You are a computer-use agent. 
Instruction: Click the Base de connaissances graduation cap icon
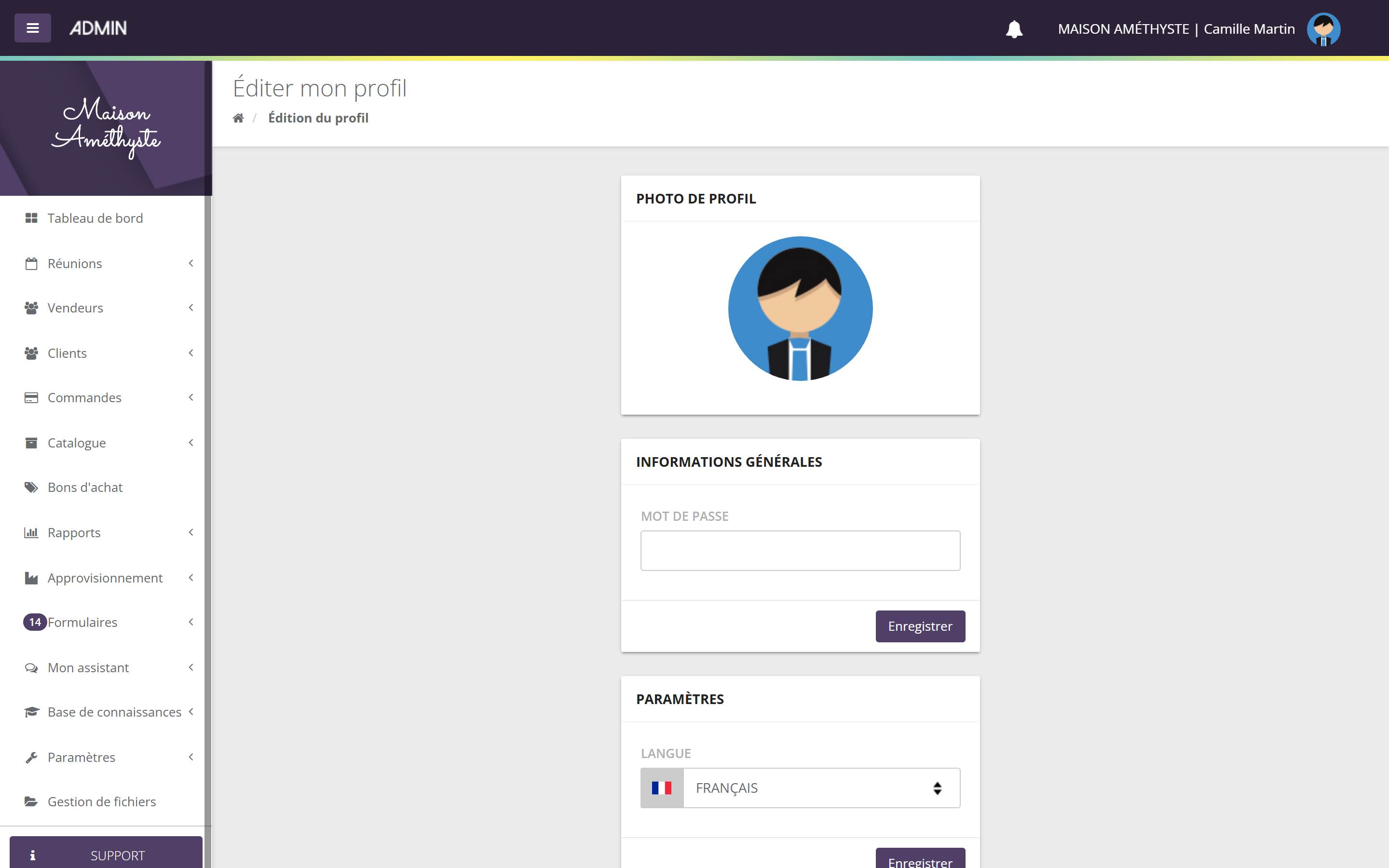(x=31, y=712)
